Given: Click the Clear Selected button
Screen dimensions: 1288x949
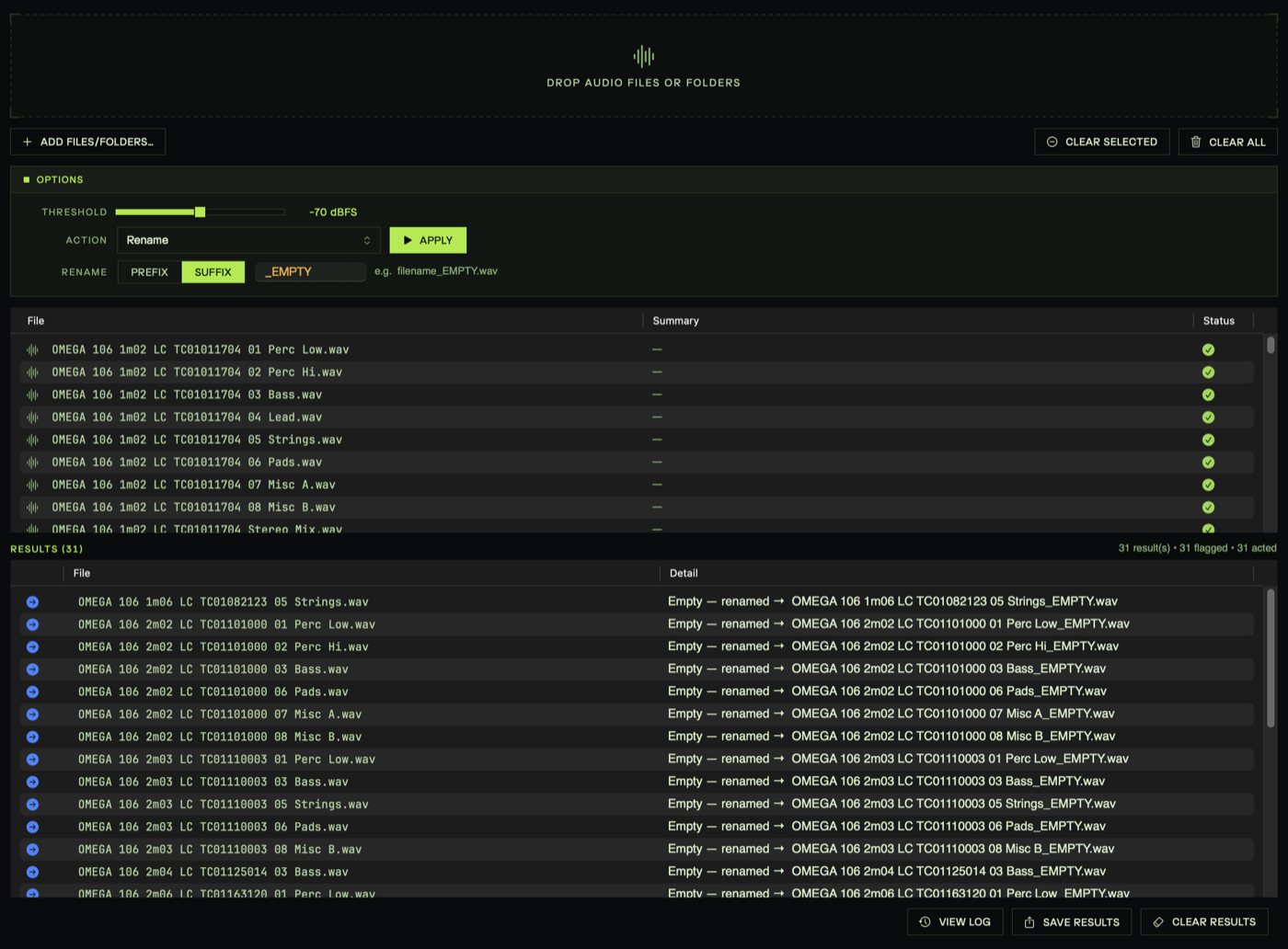Looking at the screenshot, I should click(1102, 142).
